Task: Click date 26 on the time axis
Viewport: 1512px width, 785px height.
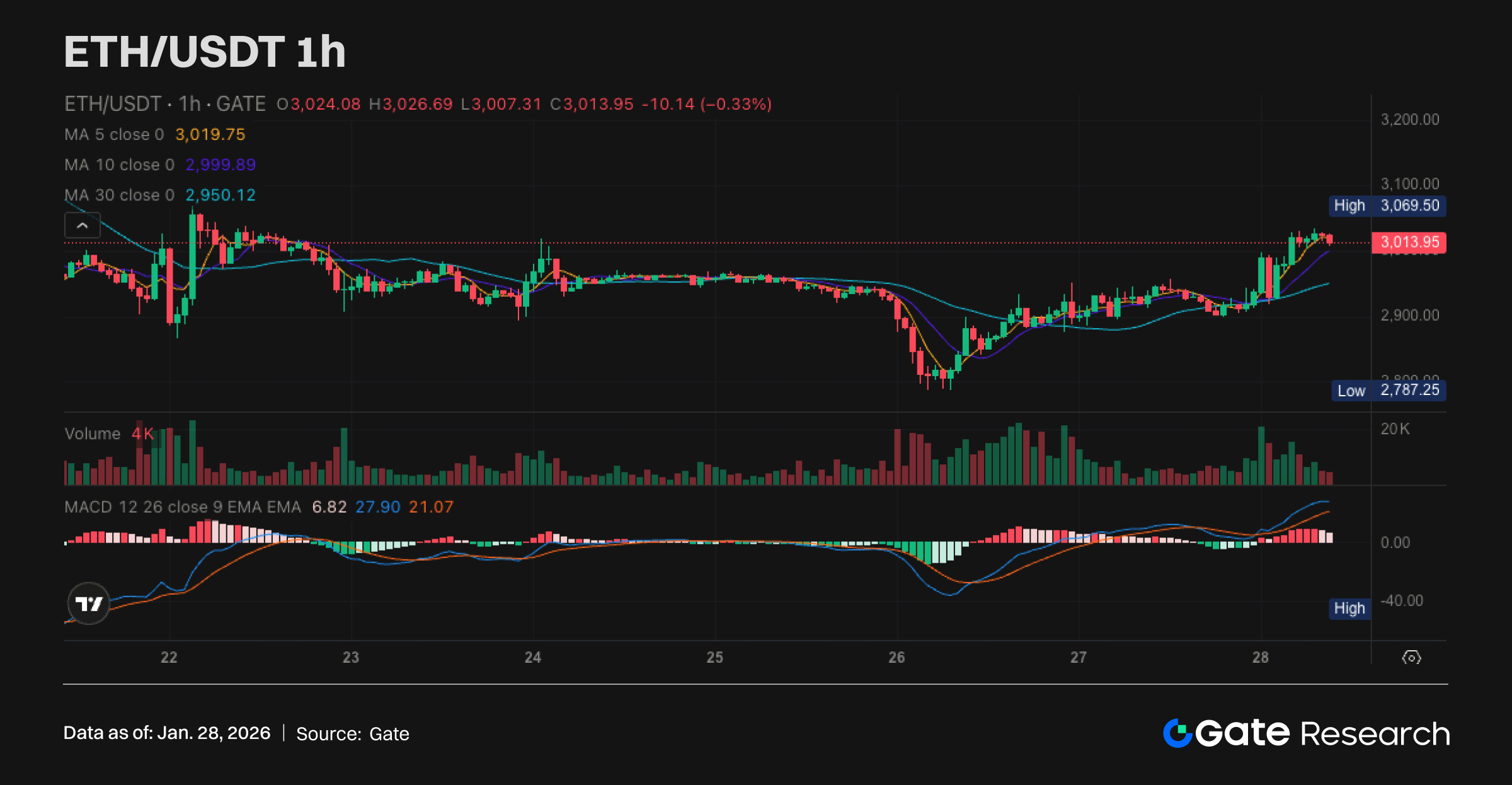Action: 896,657
